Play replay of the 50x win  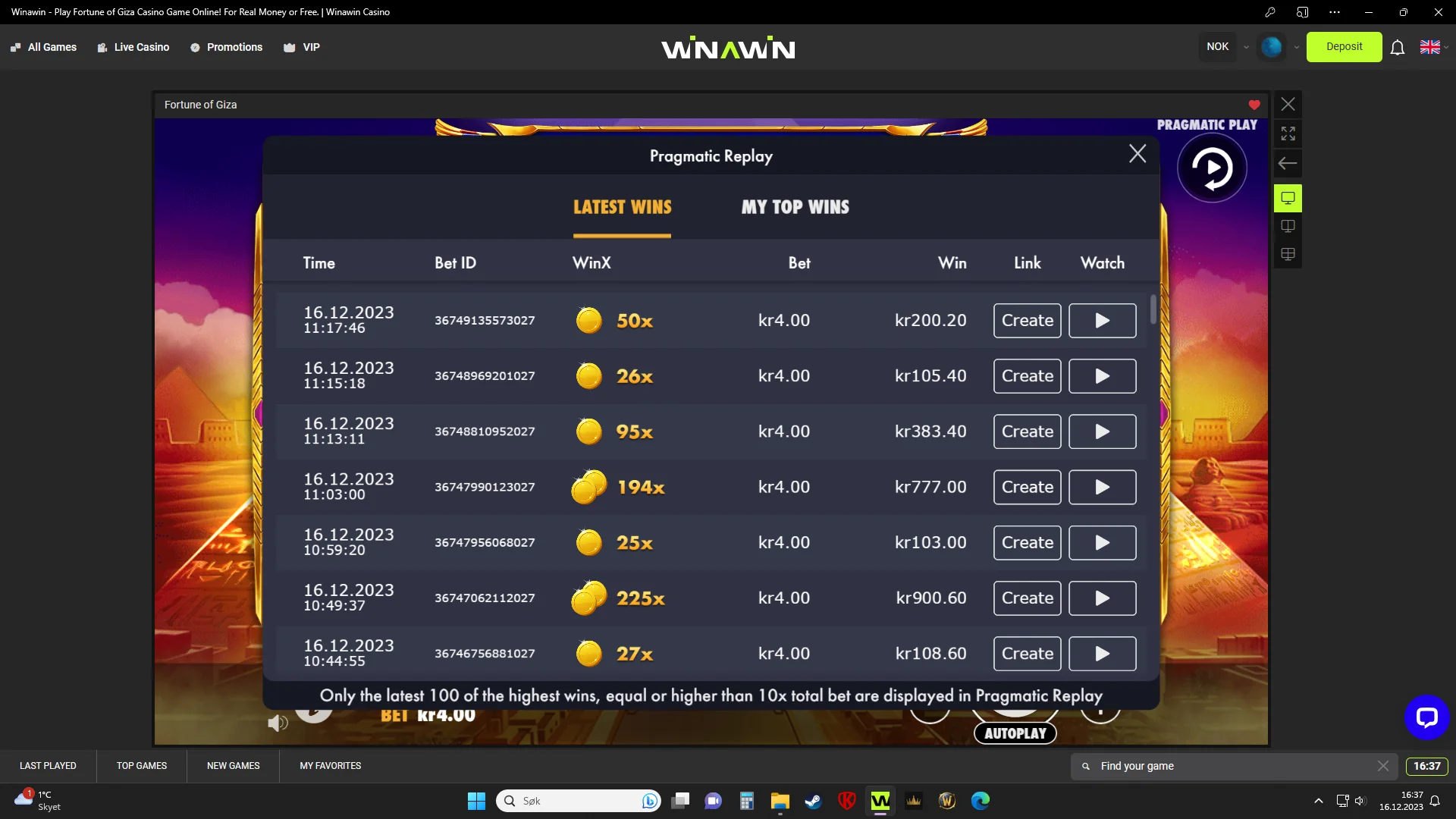click(x=1102, y=321)
